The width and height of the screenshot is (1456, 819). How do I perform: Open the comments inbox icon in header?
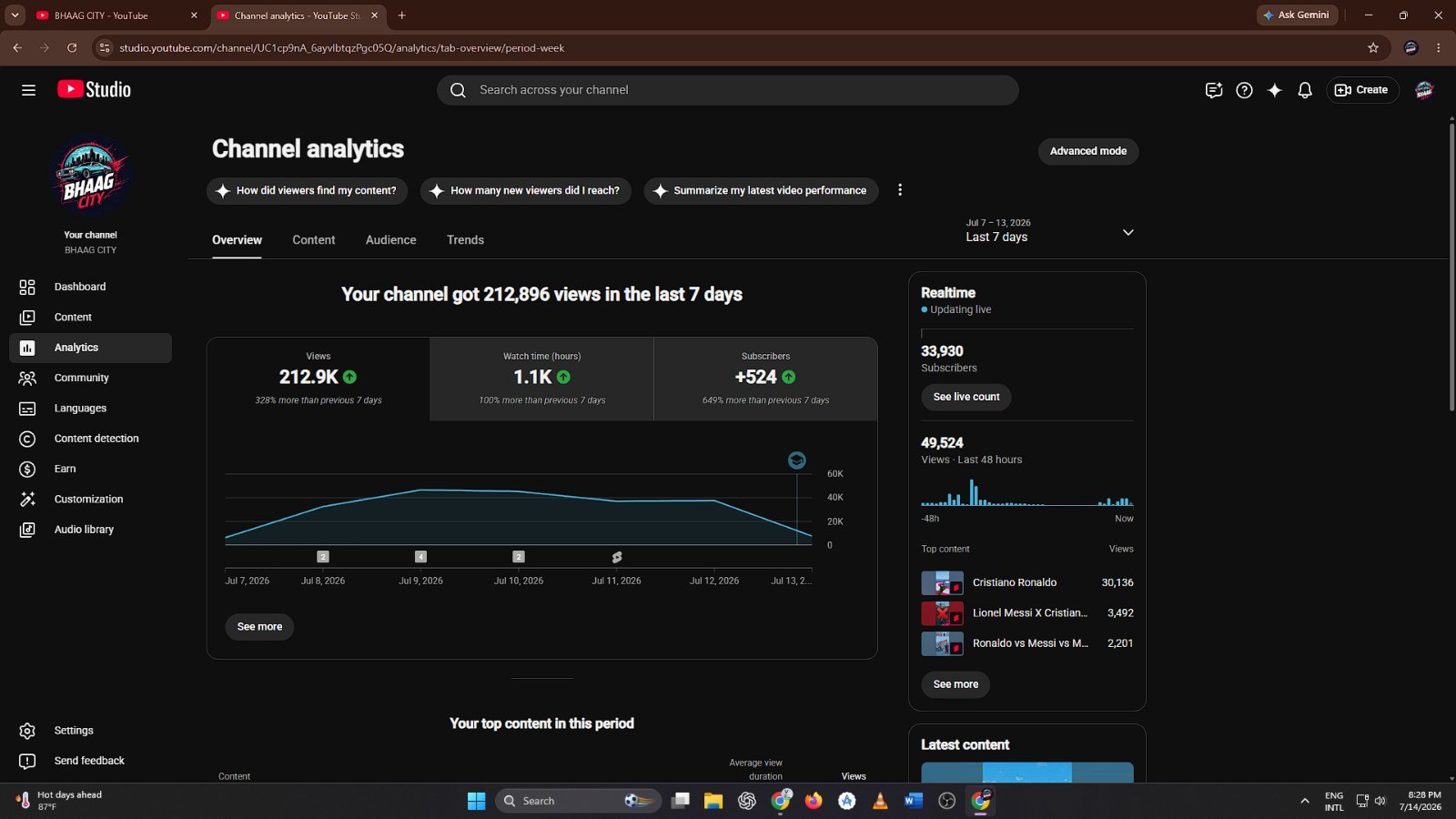pyautogui.click(x=1213, y=90)
